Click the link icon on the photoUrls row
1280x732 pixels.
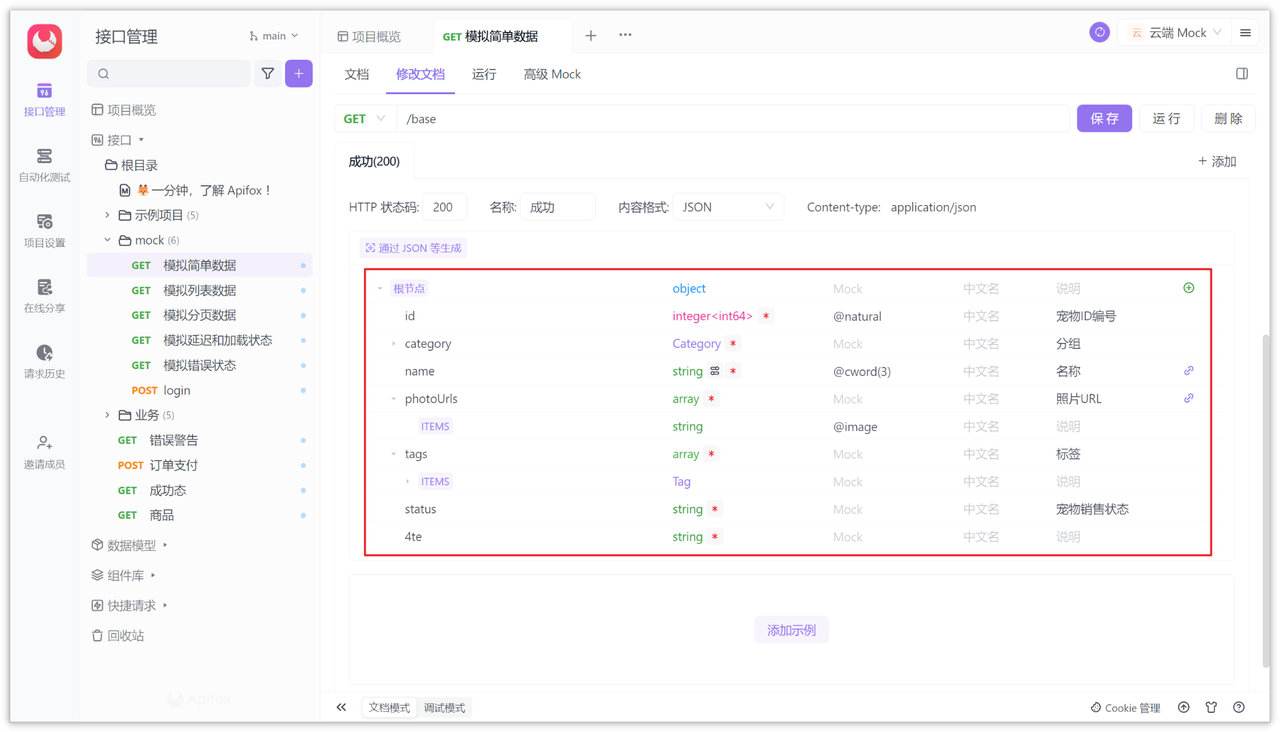[x=1189, y=398]
